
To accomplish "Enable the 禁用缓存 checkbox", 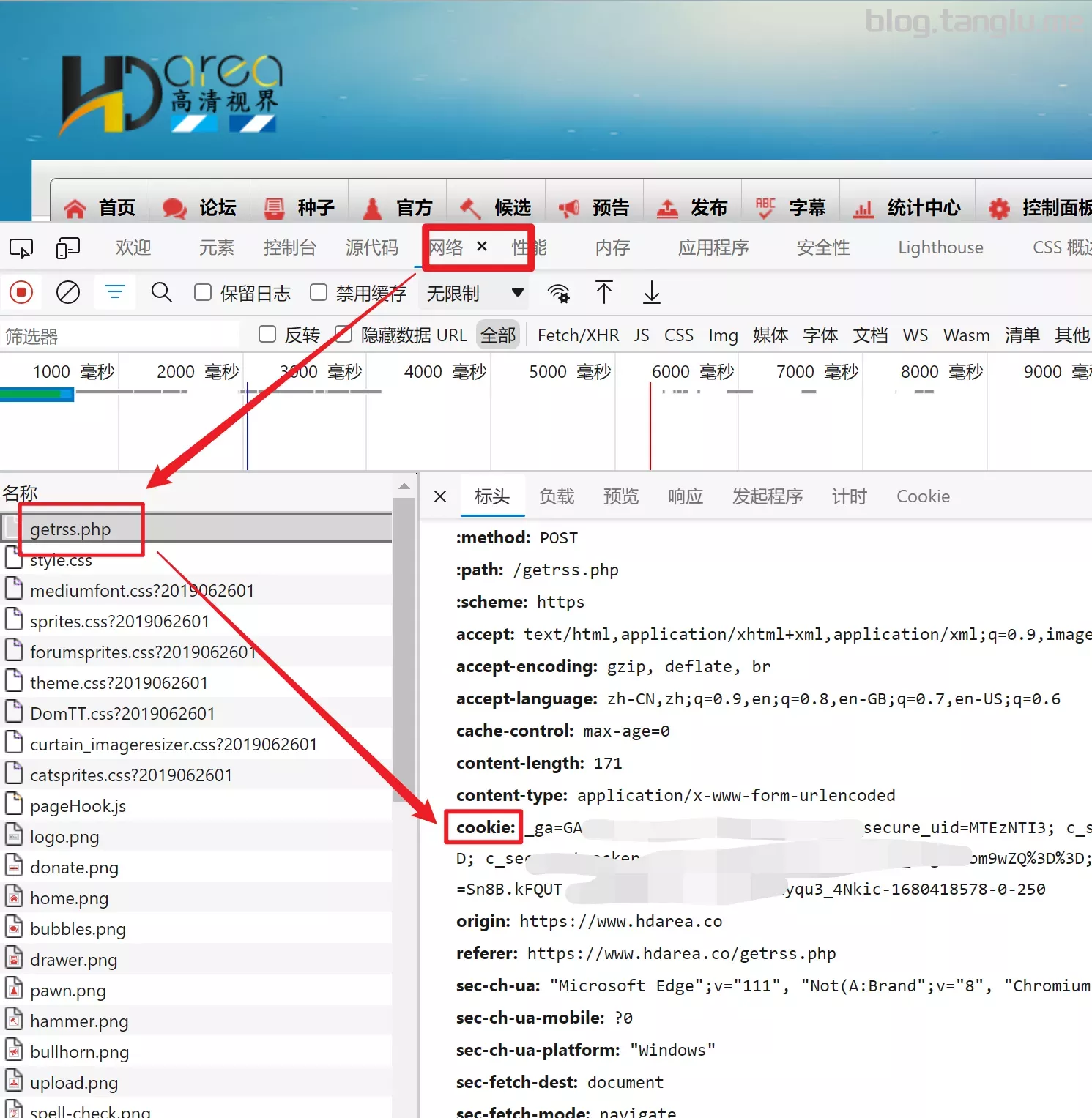I will (x=319, y=293).
